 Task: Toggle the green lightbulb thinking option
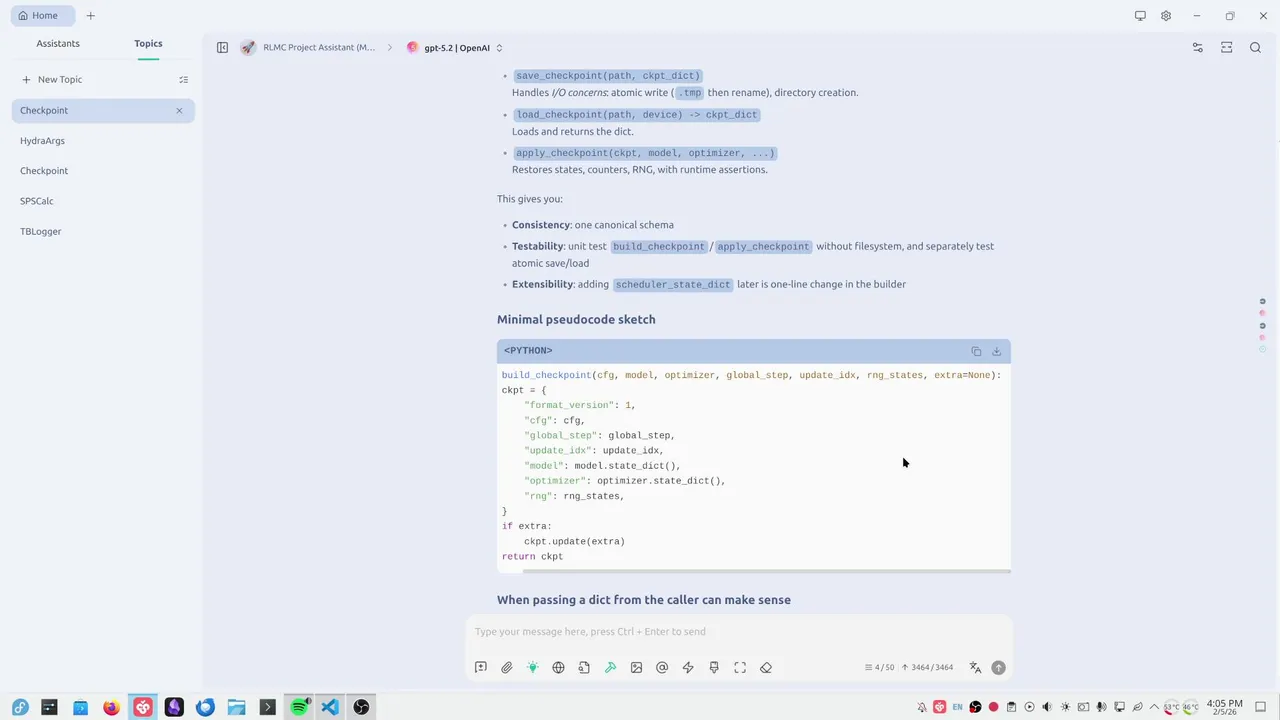coord(533,668)
